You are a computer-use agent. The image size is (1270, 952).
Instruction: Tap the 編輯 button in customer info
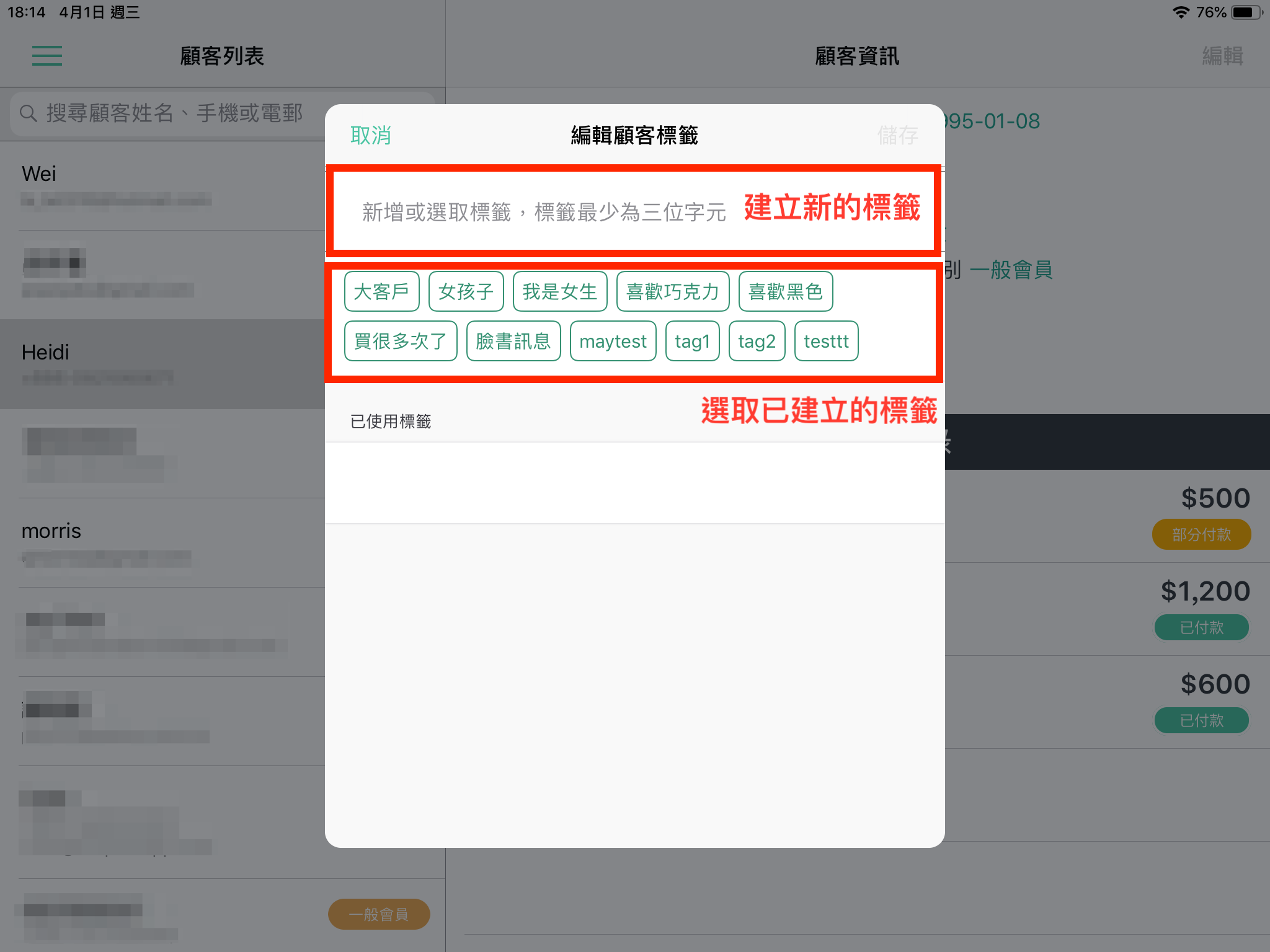point(1222,56)
